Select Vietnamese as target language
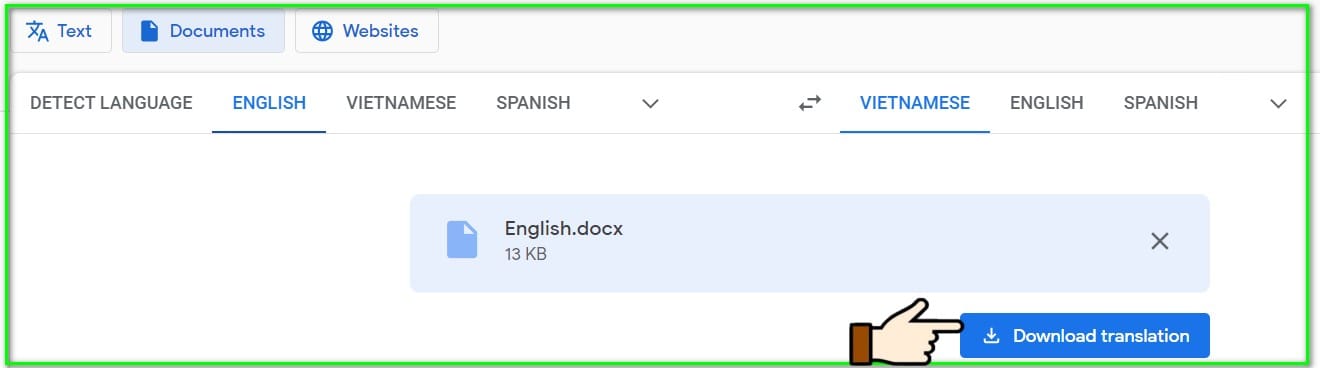1320x368 pixels. 914,103
